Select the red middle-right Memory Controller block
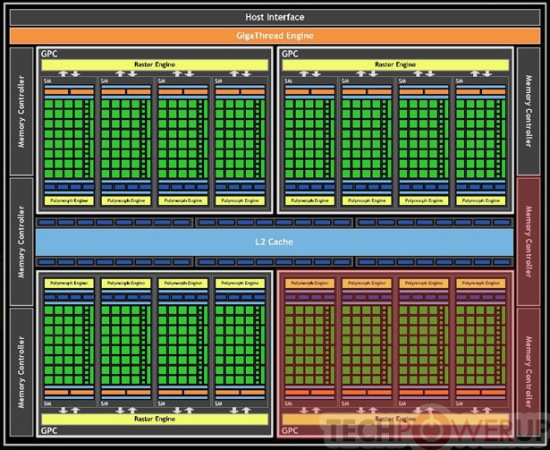Image resolution: width=550 pixels, height=450 pixels. click(529, 242)
